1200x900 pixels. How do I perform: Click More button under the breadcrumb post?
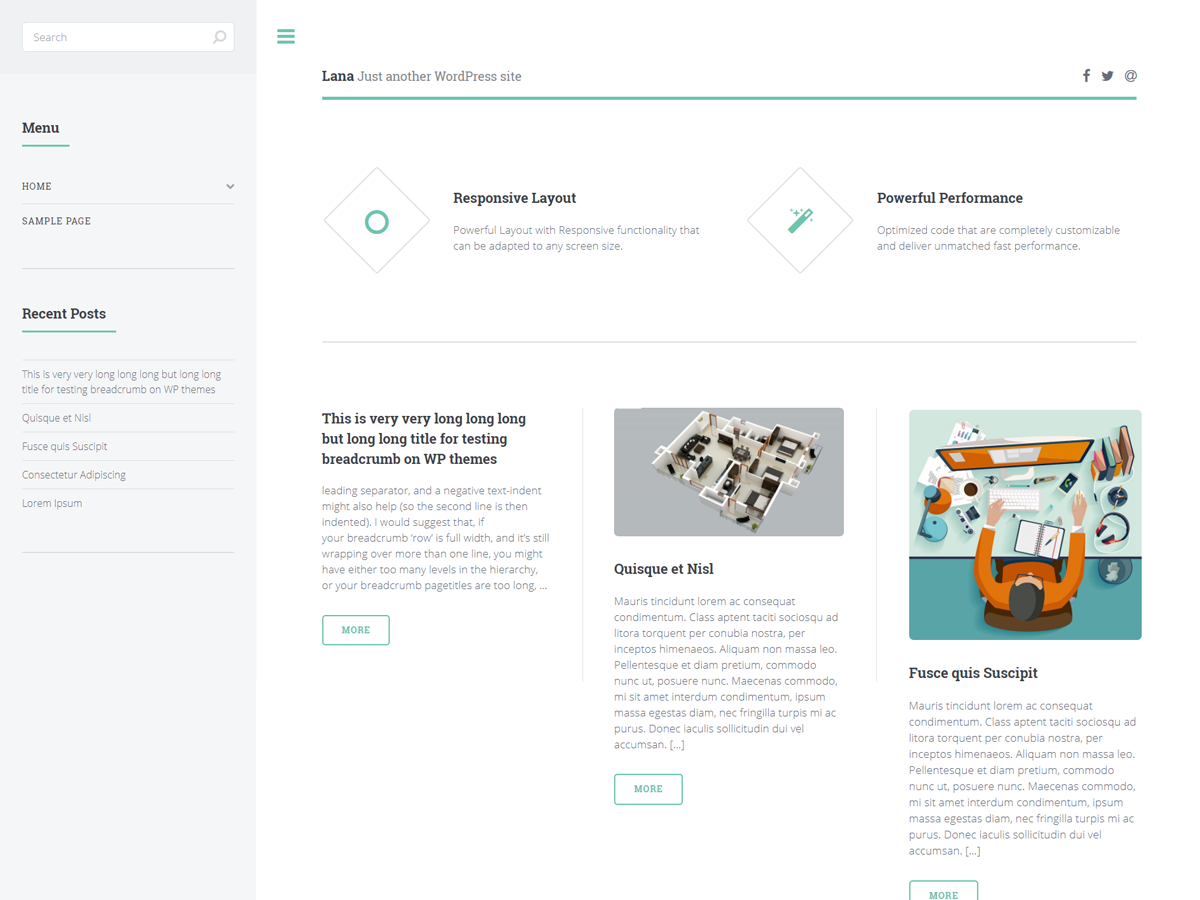tap(355, 630)
